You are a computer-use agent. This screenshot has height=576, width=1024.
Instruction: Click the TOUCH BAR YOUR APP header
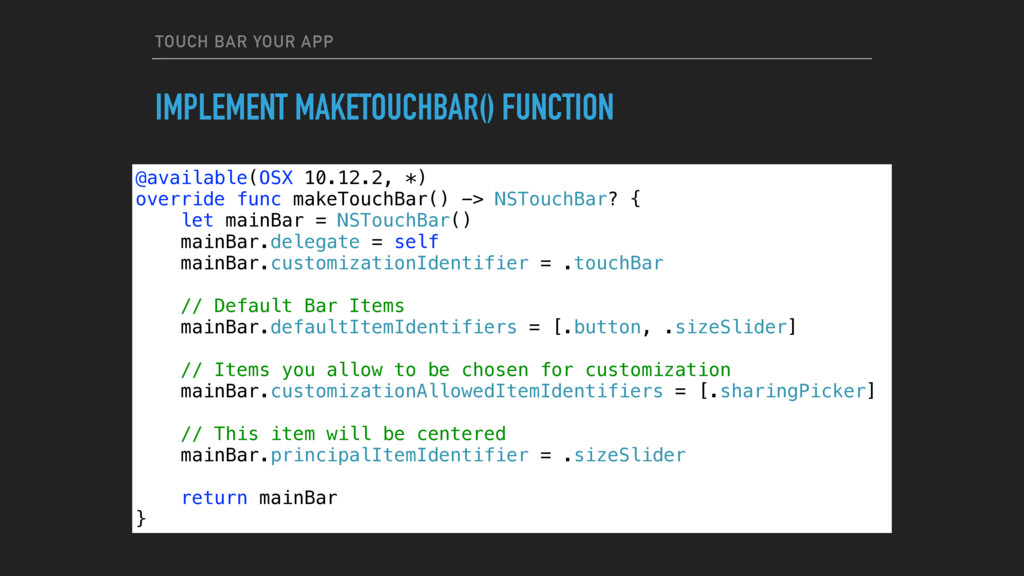(x=244, y=42)
